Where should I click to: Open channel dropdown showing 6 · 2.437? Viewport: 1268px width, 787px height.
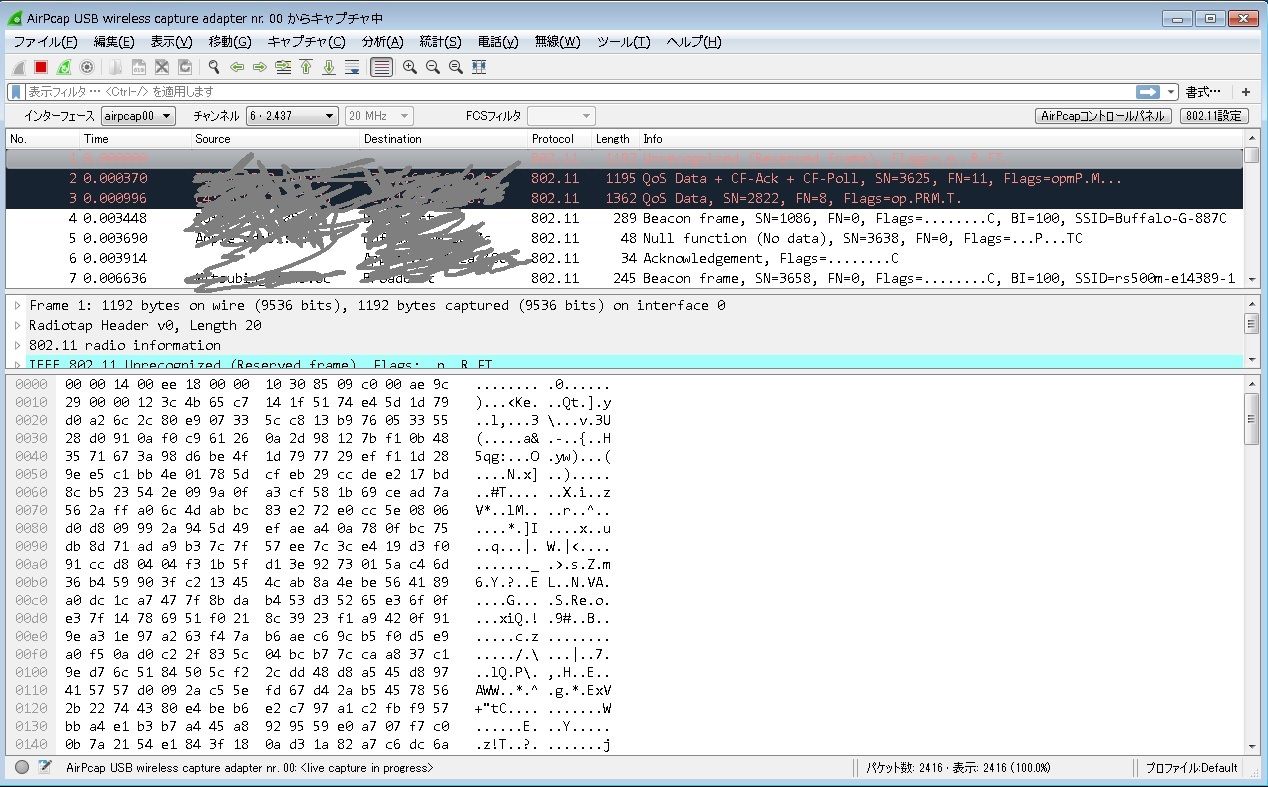coord(292,116)
